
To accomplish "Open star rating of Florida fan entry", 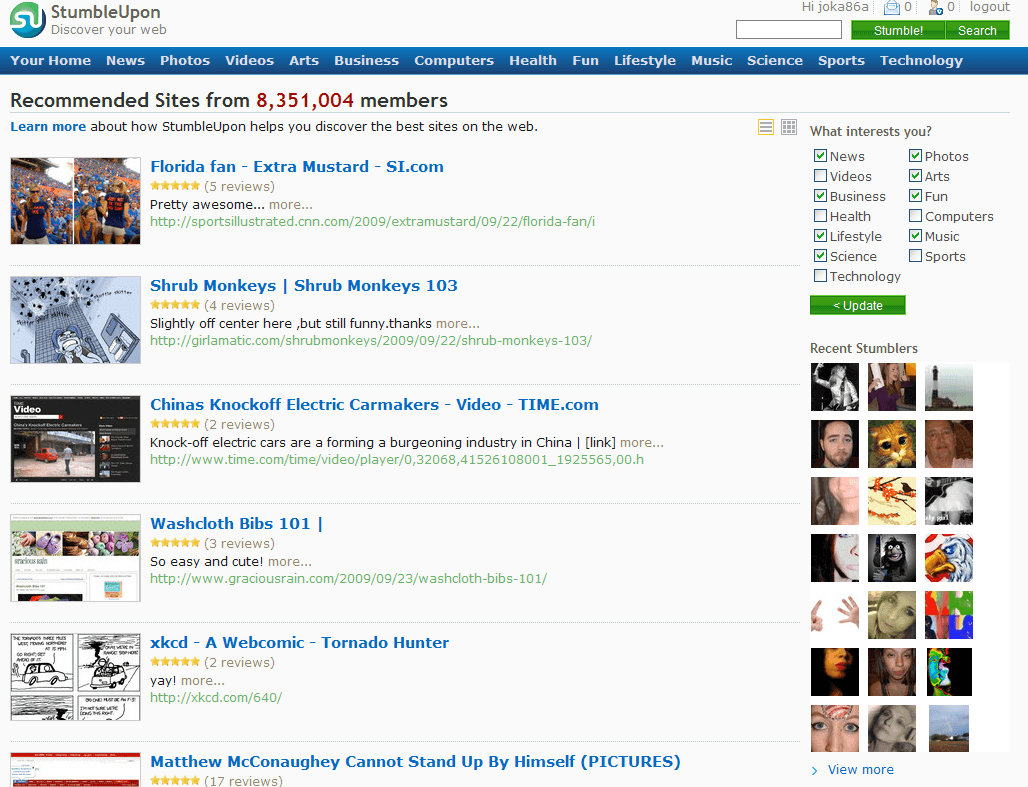I will point(174,186).
